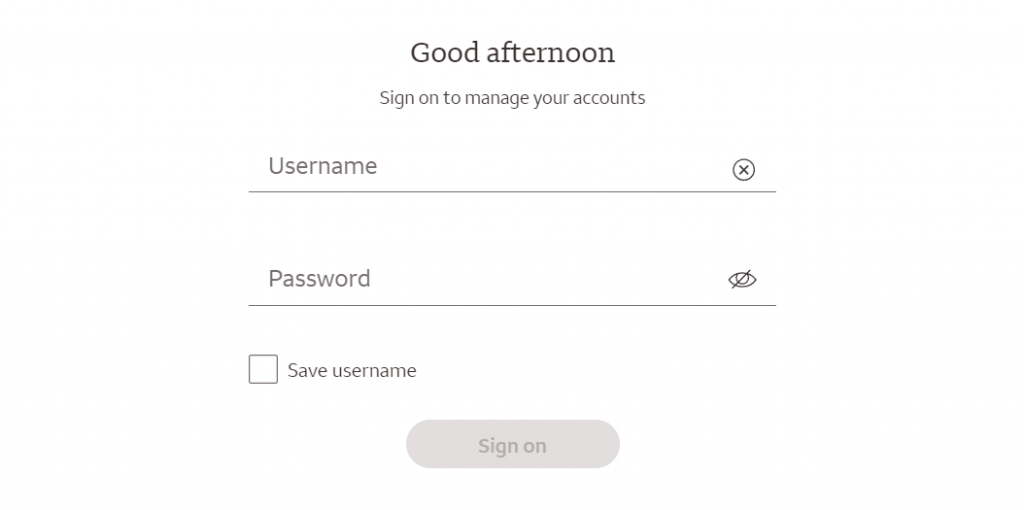Reveal typed password with the eye icon
1024x510 pixels.
pos(742,279)
